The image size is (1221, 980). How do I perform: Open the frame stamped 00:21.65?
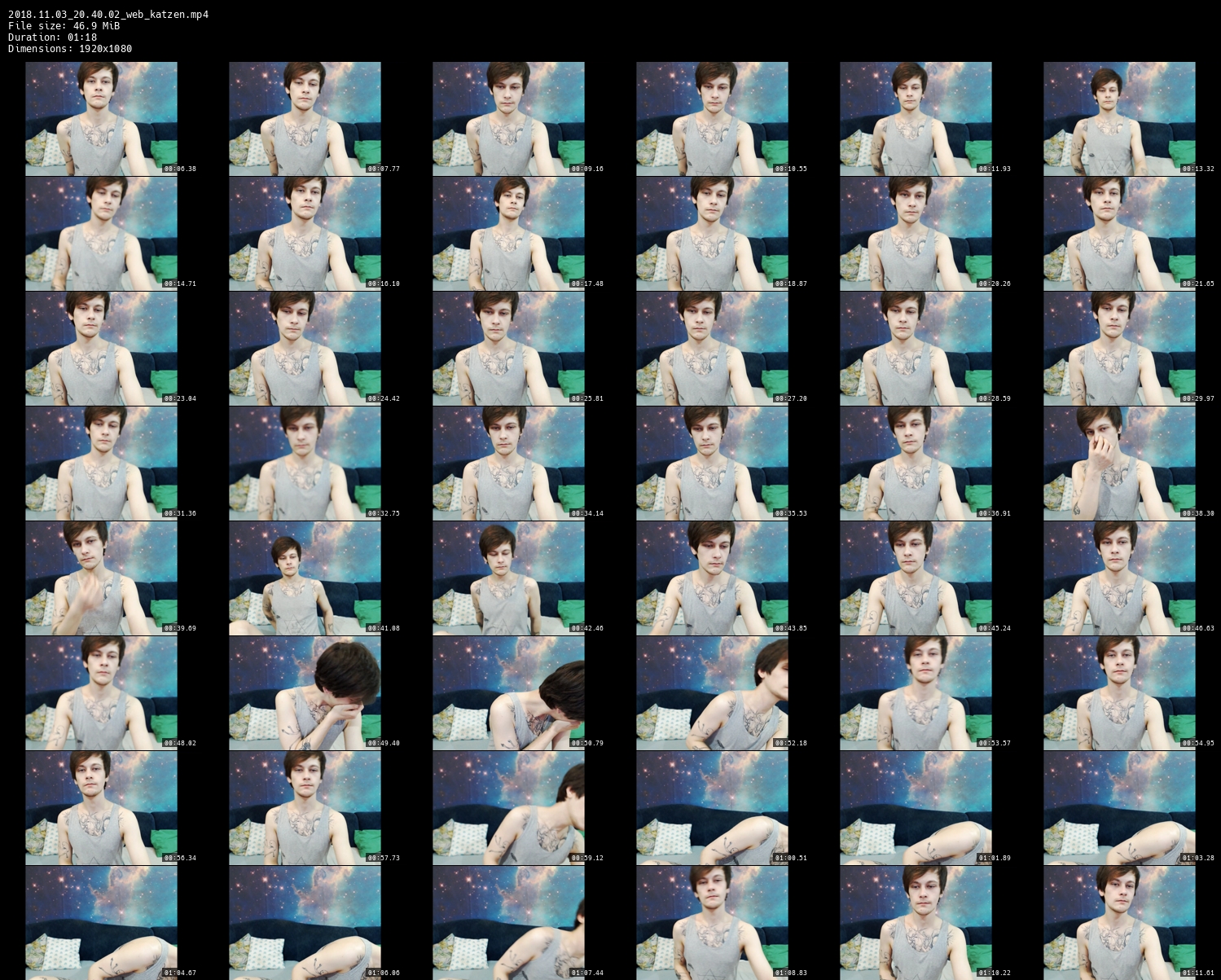pos(1119,234)
